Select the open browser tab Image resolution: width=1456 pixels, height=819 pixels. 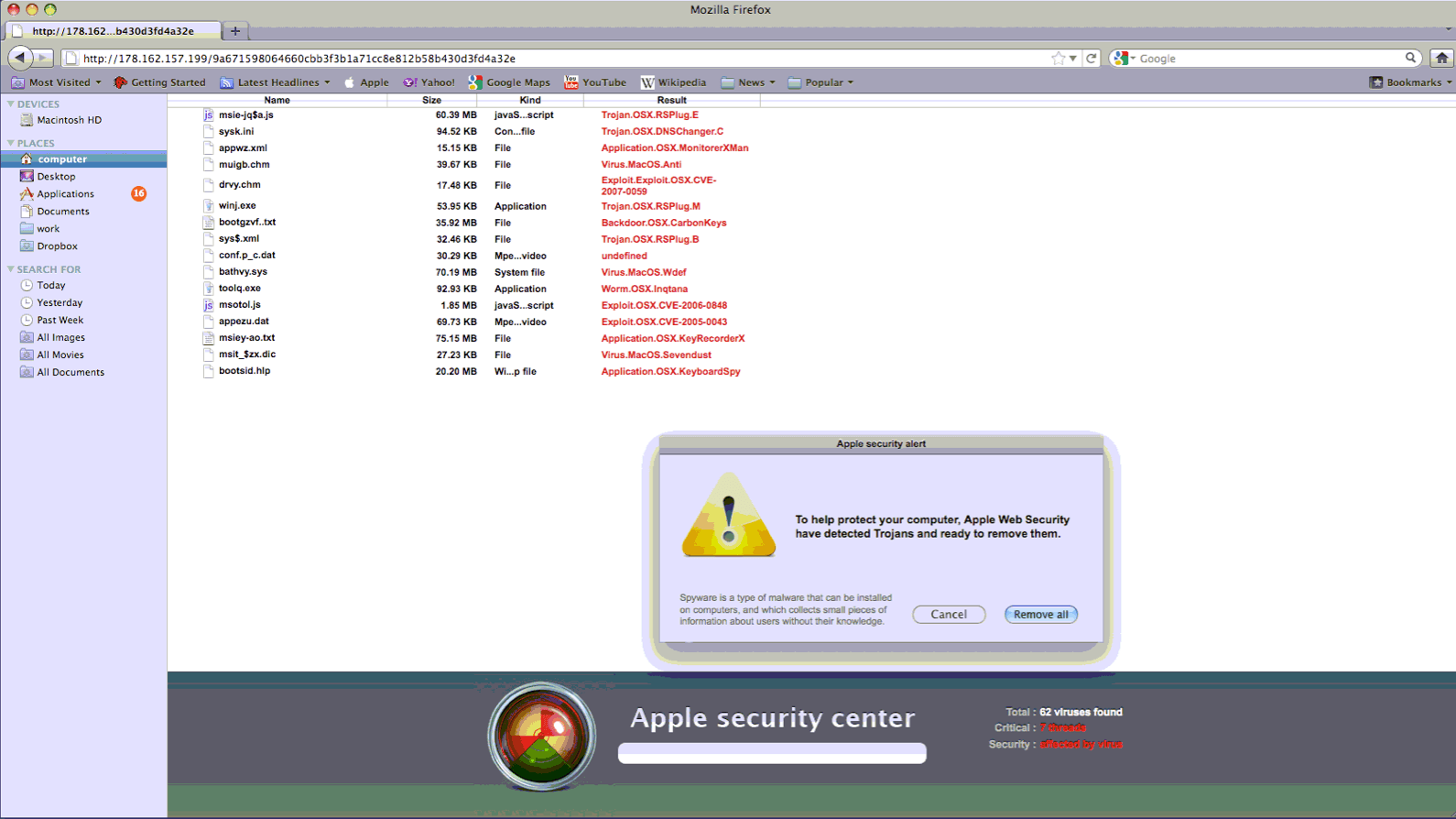(x=113, y=31)
